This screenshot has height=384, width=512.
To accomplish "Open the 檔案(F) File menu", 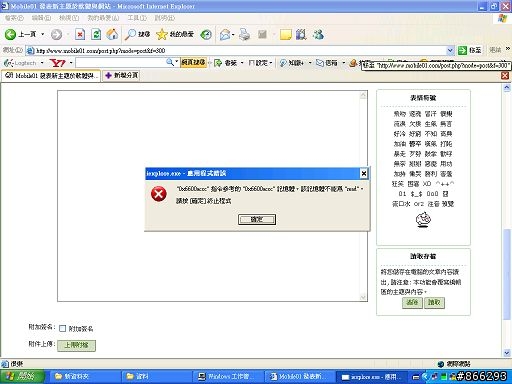I will pyautogui.click(x=14, y=18).
